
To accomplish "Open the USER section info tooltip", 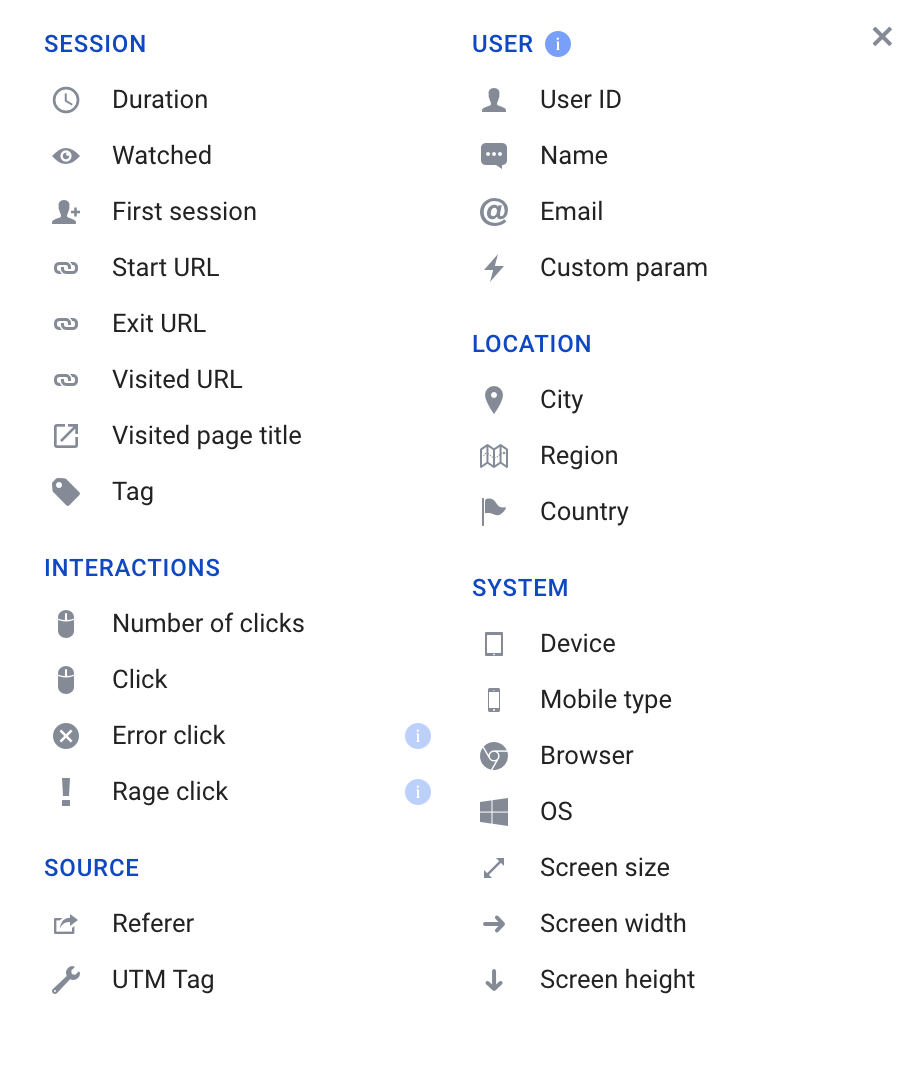I will tap(557, 43).
